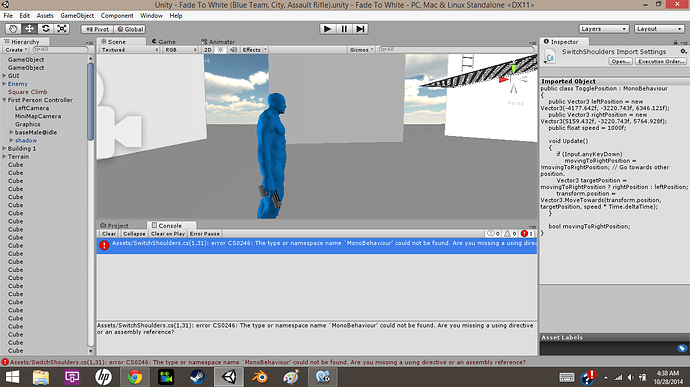Open Hierarchy Create dropdown
The height and width of the screenshot is (387, 690).
pos(17,50)
